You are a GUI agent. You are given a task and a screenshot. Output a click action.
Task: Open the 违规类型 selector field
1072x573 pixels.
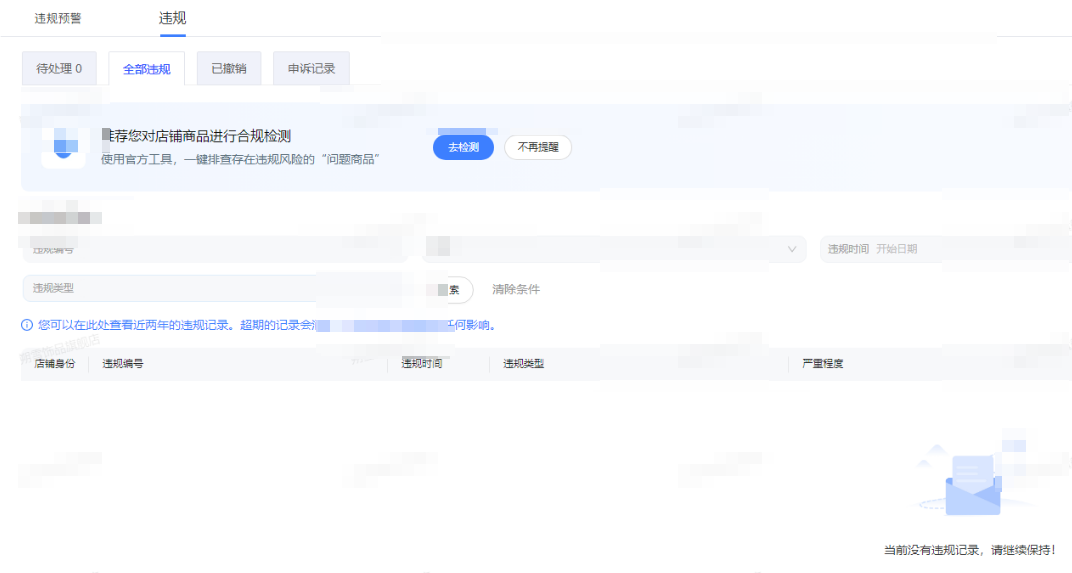pos(170,288)
